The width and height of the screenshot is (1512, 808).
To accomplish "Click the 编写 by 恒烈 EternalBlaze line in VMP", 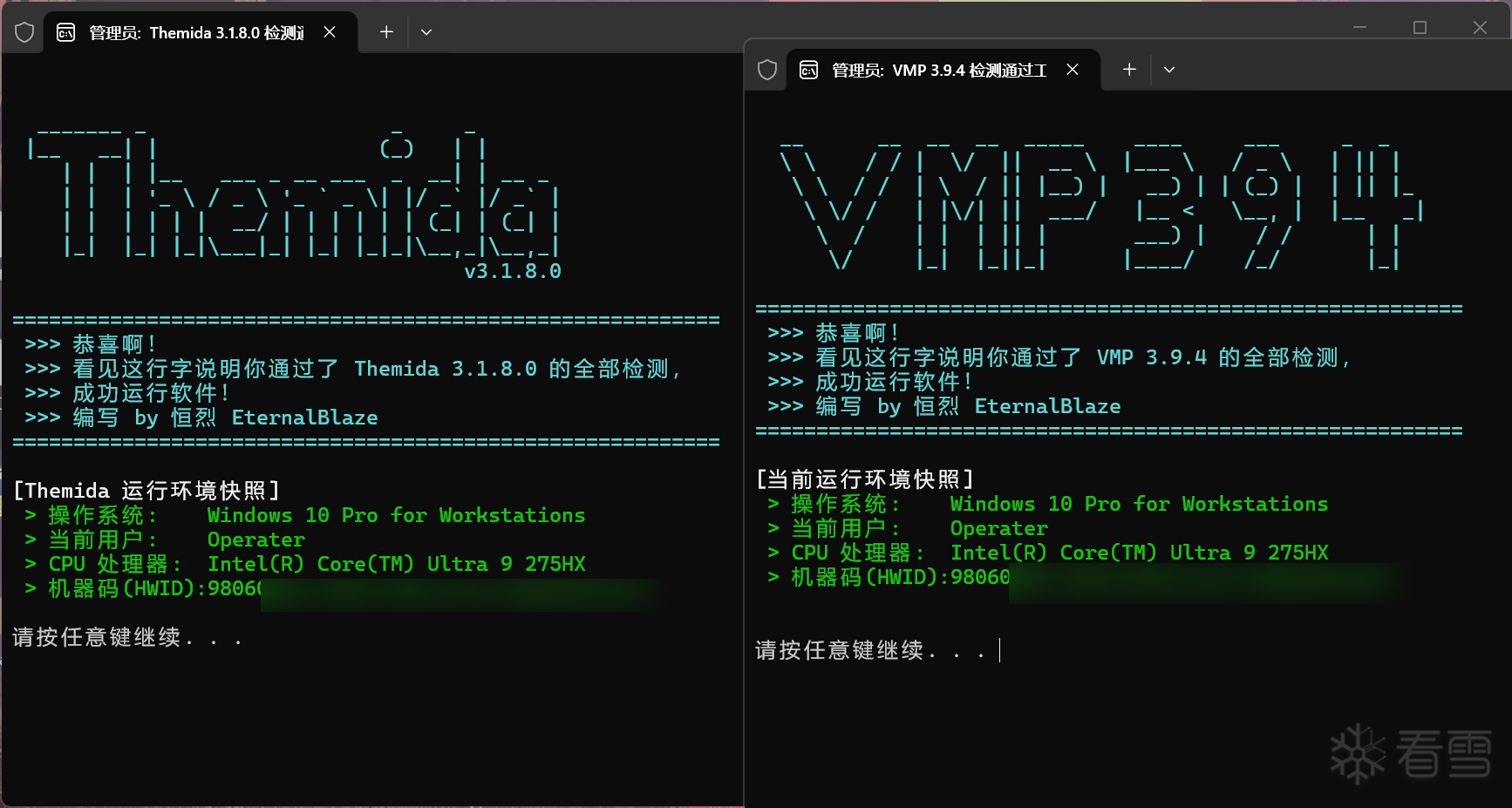I will coord(944,406).
